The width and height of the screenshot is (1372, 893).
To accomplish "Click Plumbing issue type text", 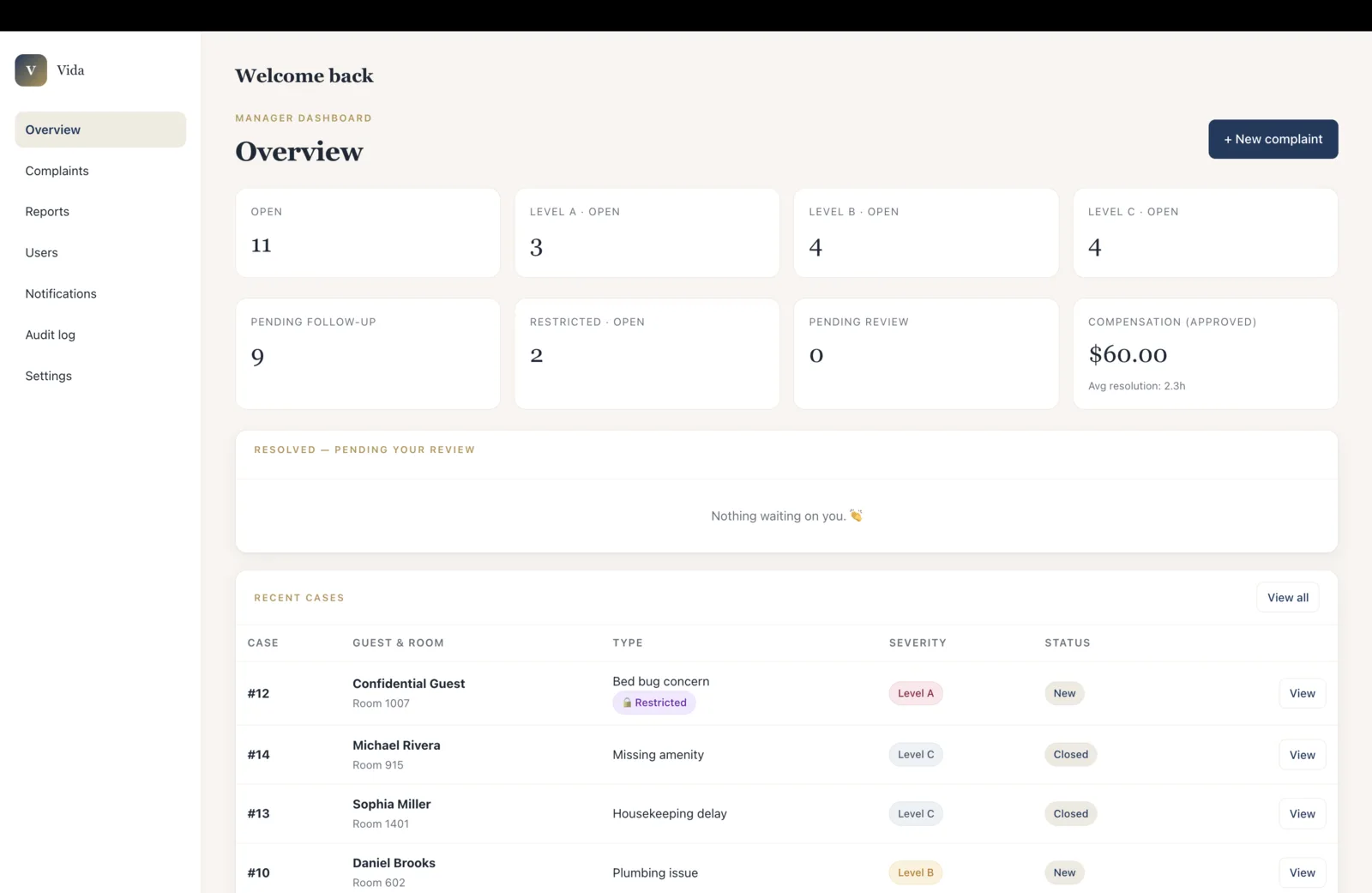I will pos(655,873).
